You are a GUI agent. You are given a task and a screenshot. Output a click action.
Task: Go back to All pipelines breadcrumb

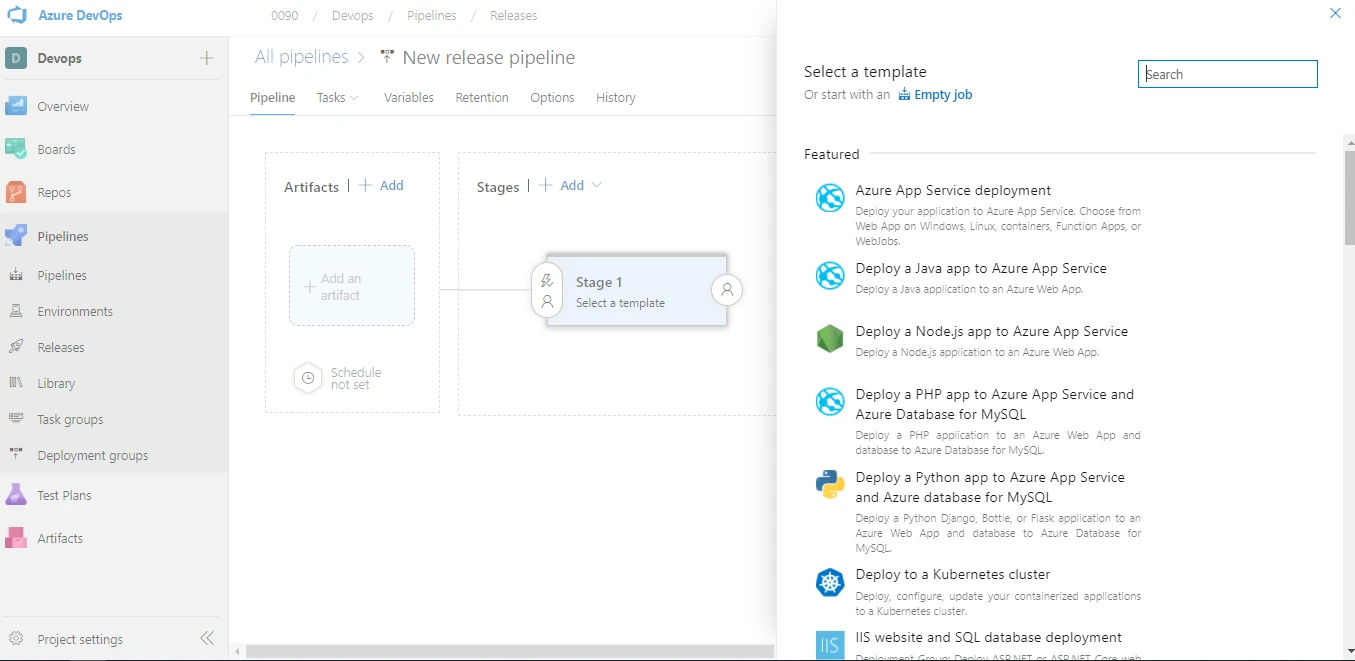301,57
